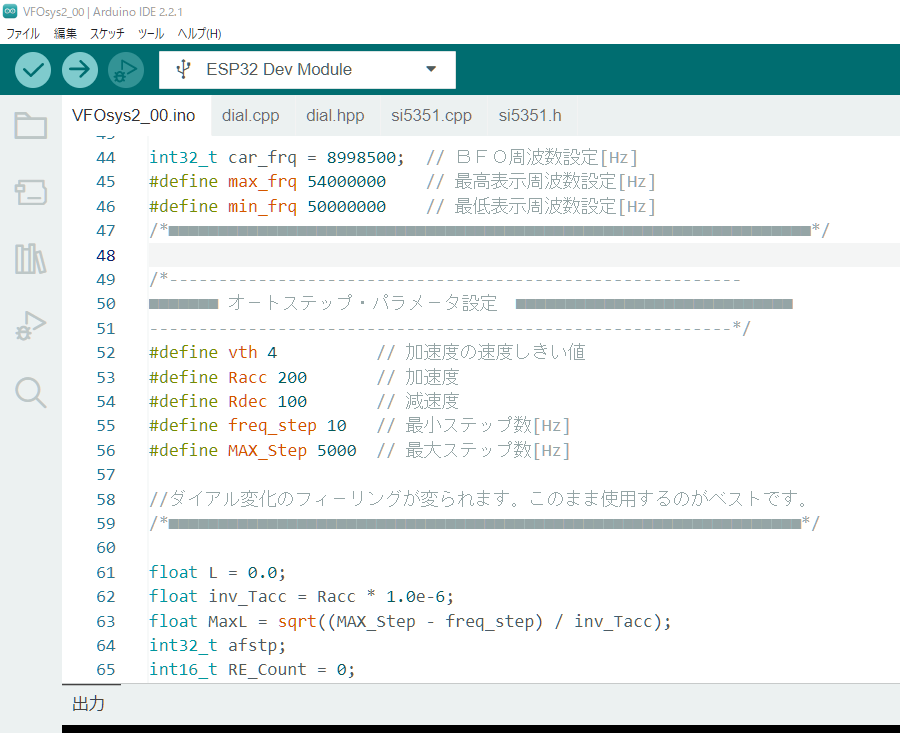This screenshot has height=733, width=900.
Task: Click line number 52 in the gutter
Action: (x=106, y=352)
